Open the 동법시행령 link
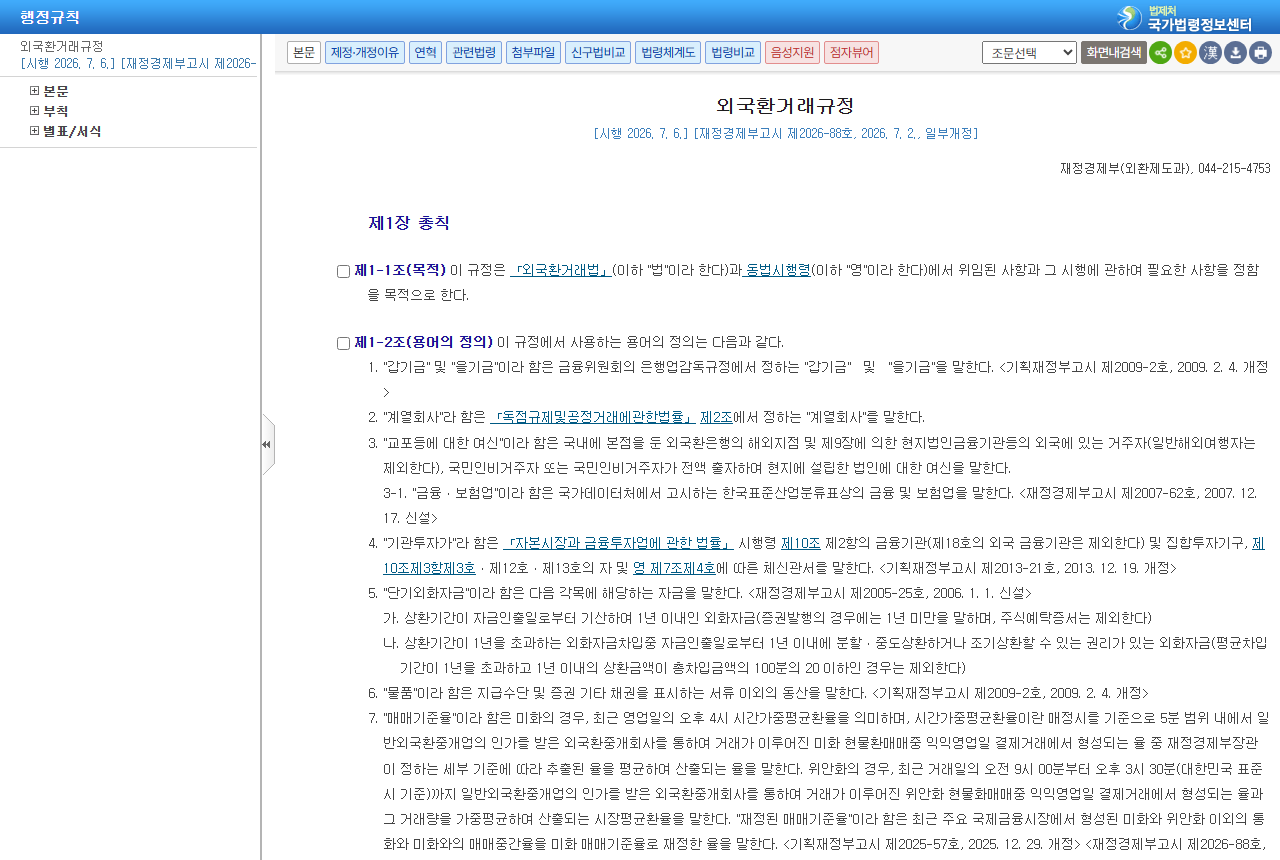Image resolution: width=1280 pixels, height=860 pixels. 776,270
